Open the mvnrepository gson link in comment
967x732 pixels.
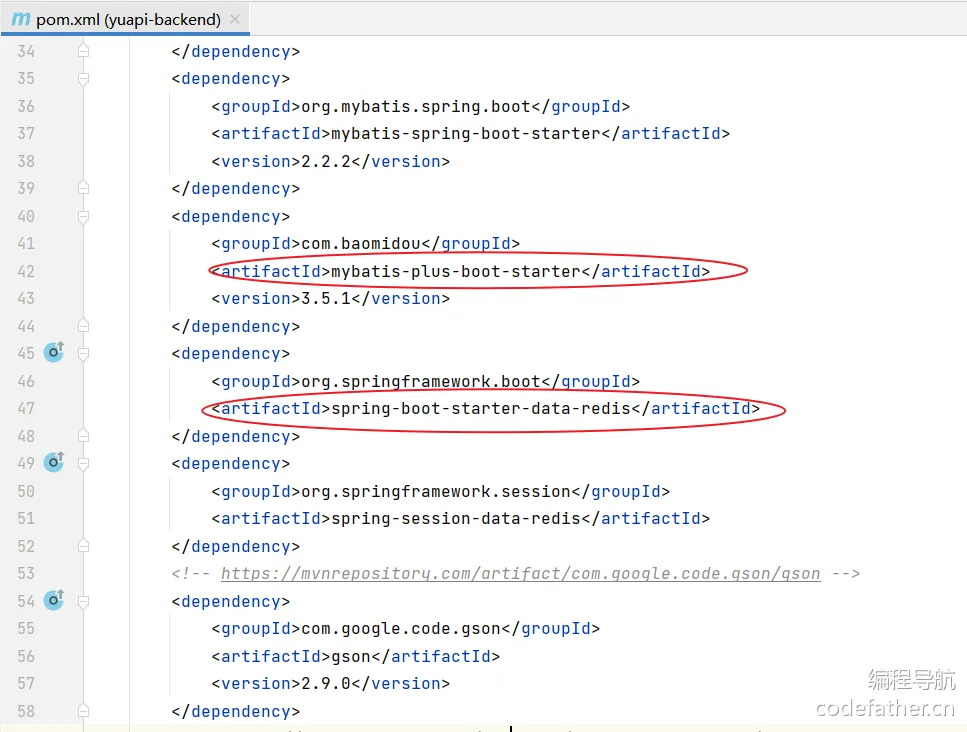coord(521,574)
